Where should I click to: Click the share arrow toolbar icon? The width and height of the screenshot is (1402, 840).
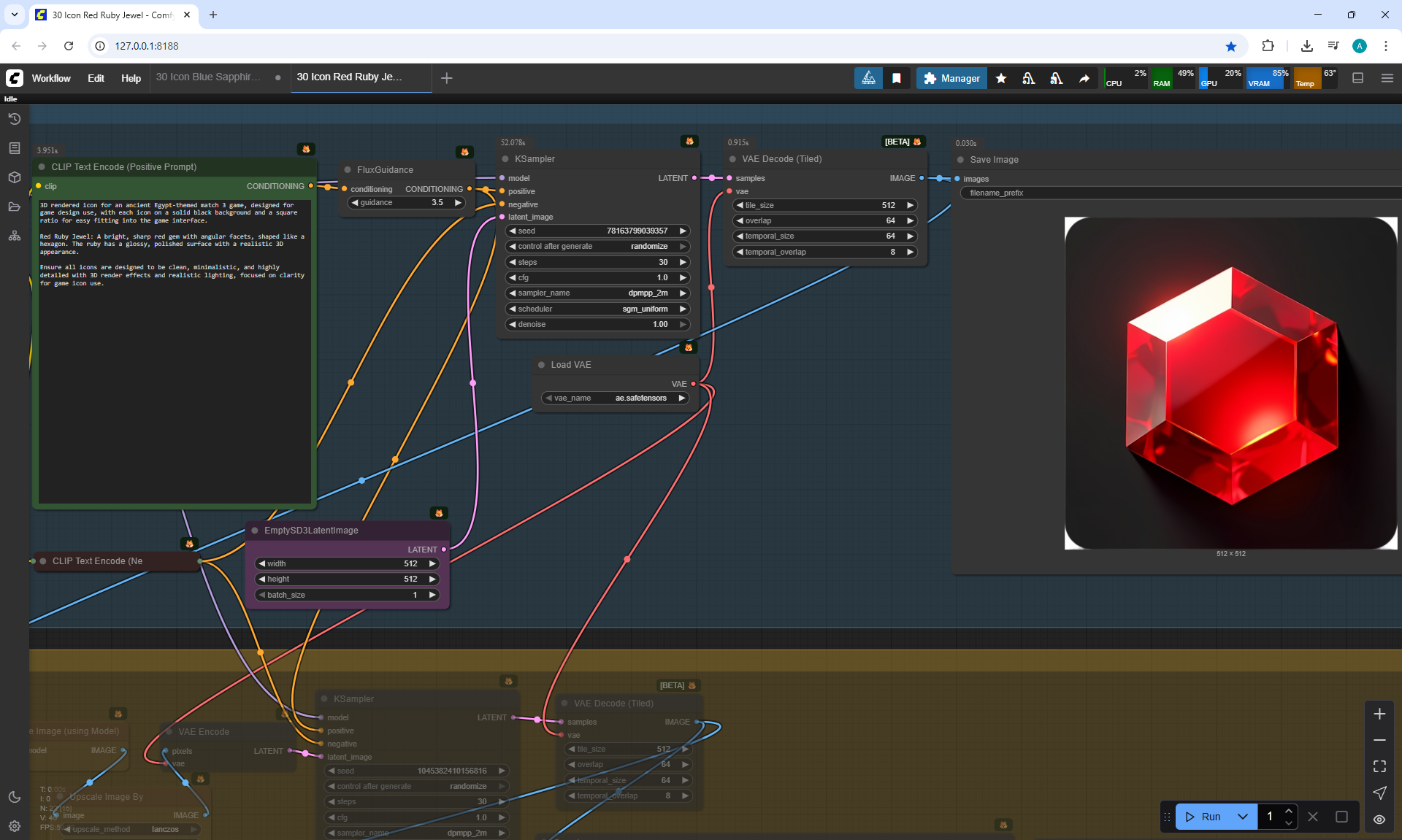(x=1084, y=78)
